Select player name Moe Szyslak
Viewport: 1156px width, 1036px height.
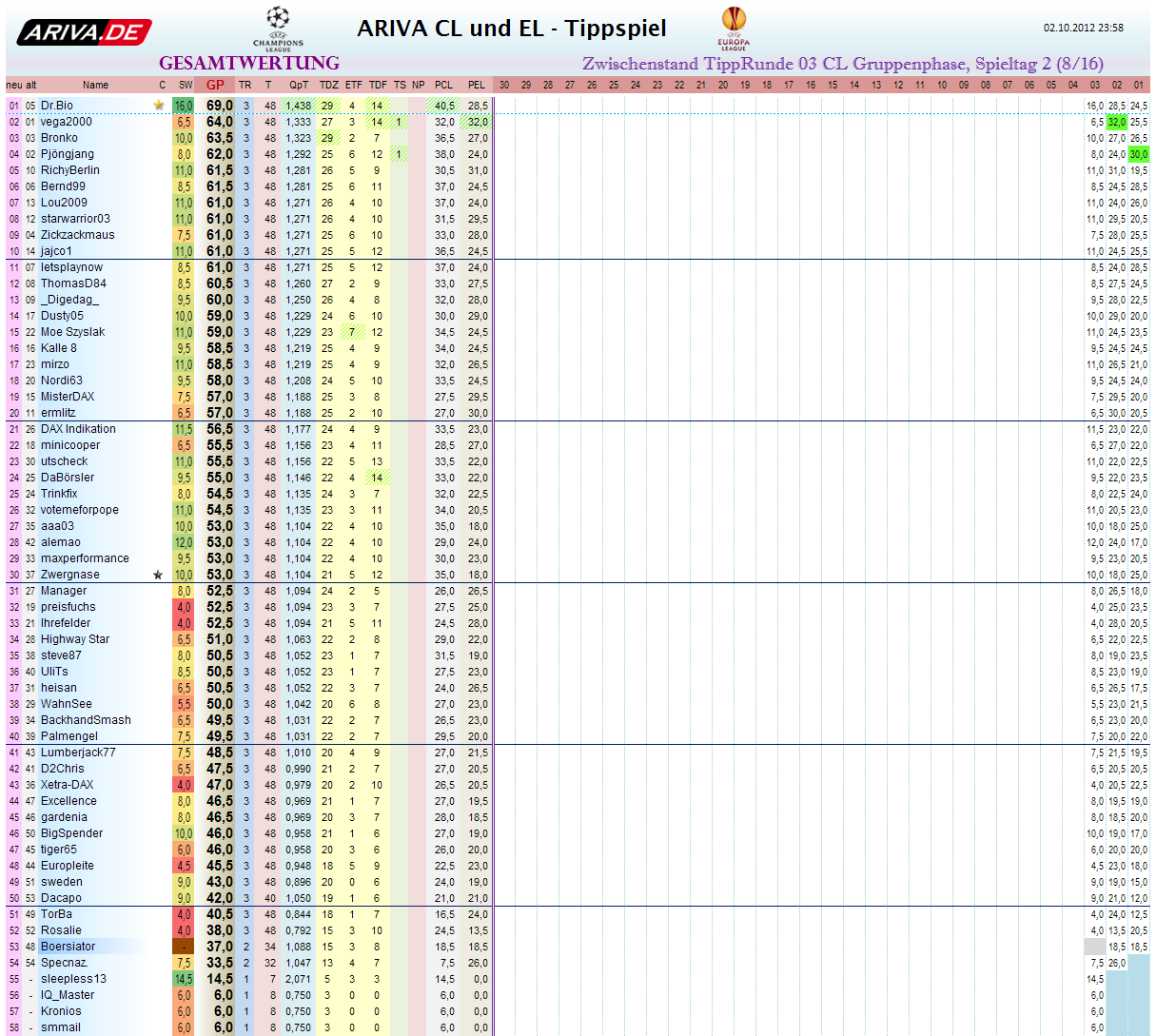73,332
